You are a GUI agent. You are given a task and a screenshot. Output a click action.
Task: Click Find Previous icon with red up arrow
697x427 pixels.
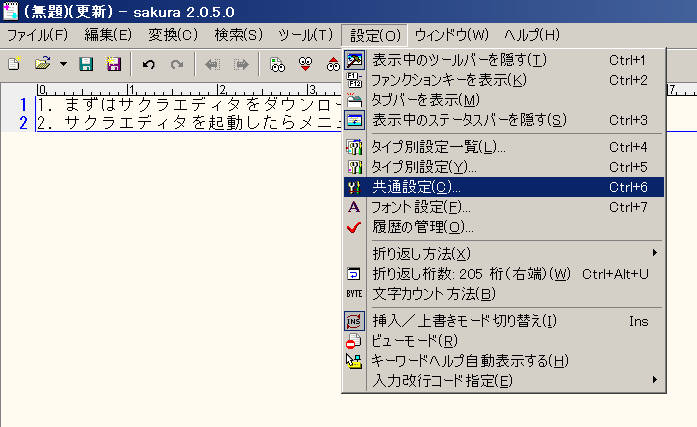(x=331, y=64)
